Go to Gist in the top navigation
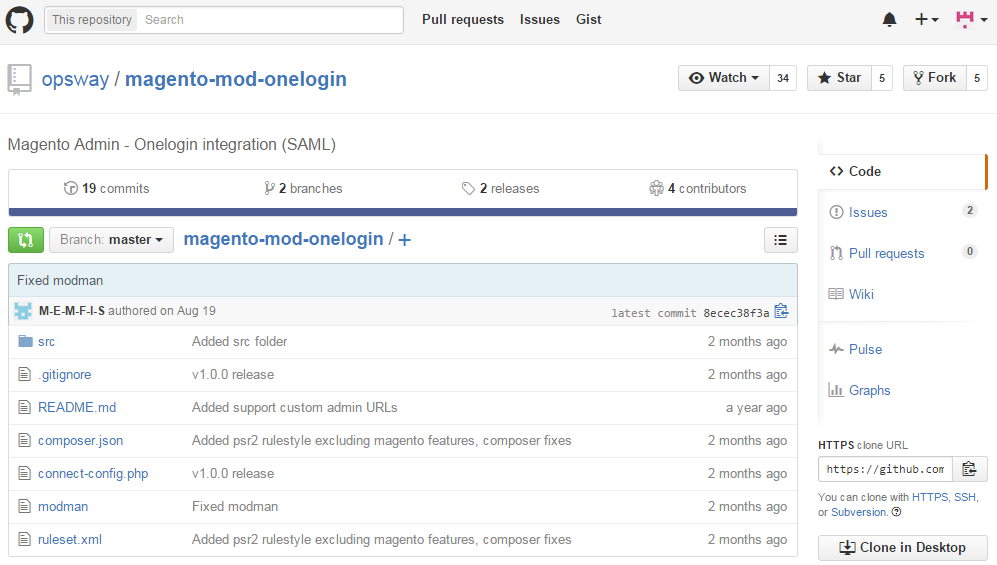997x565 pixels. pos(588,20)
